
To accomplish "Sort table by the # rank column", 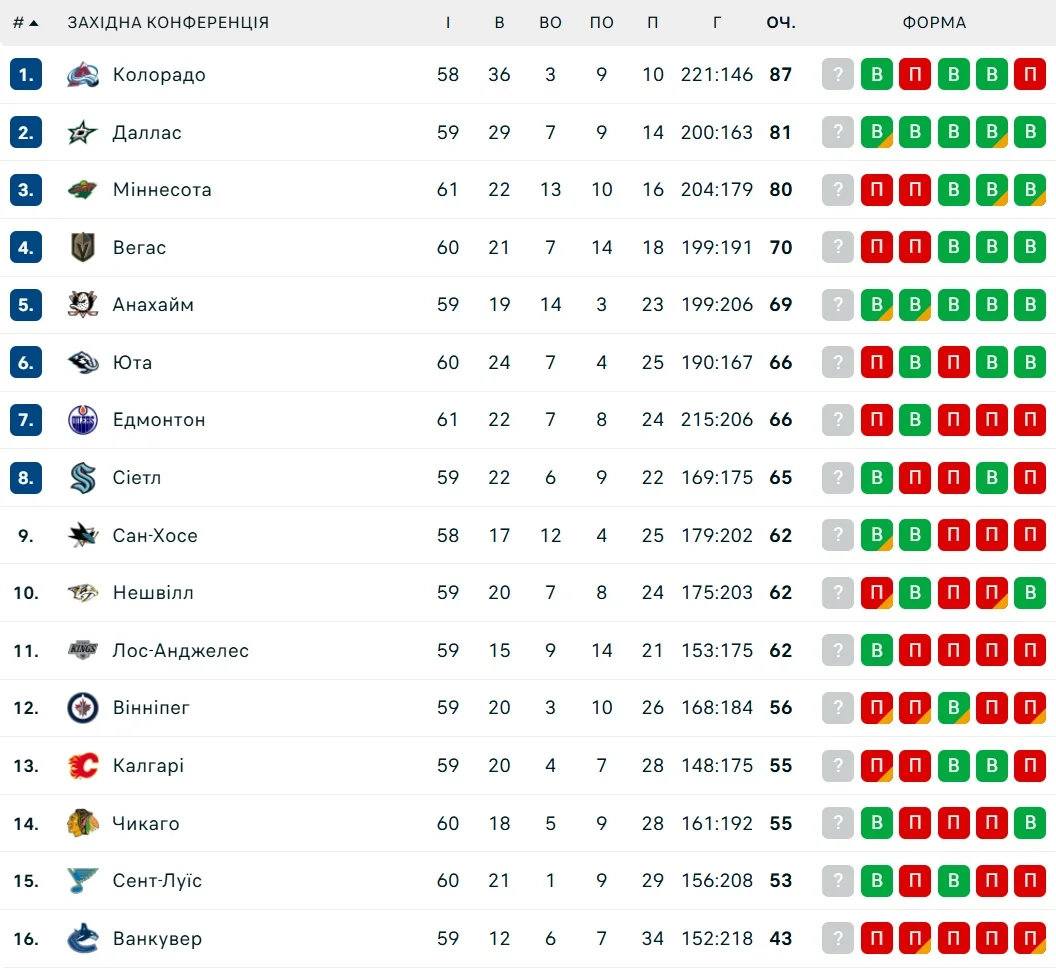I will click(26, 22).
